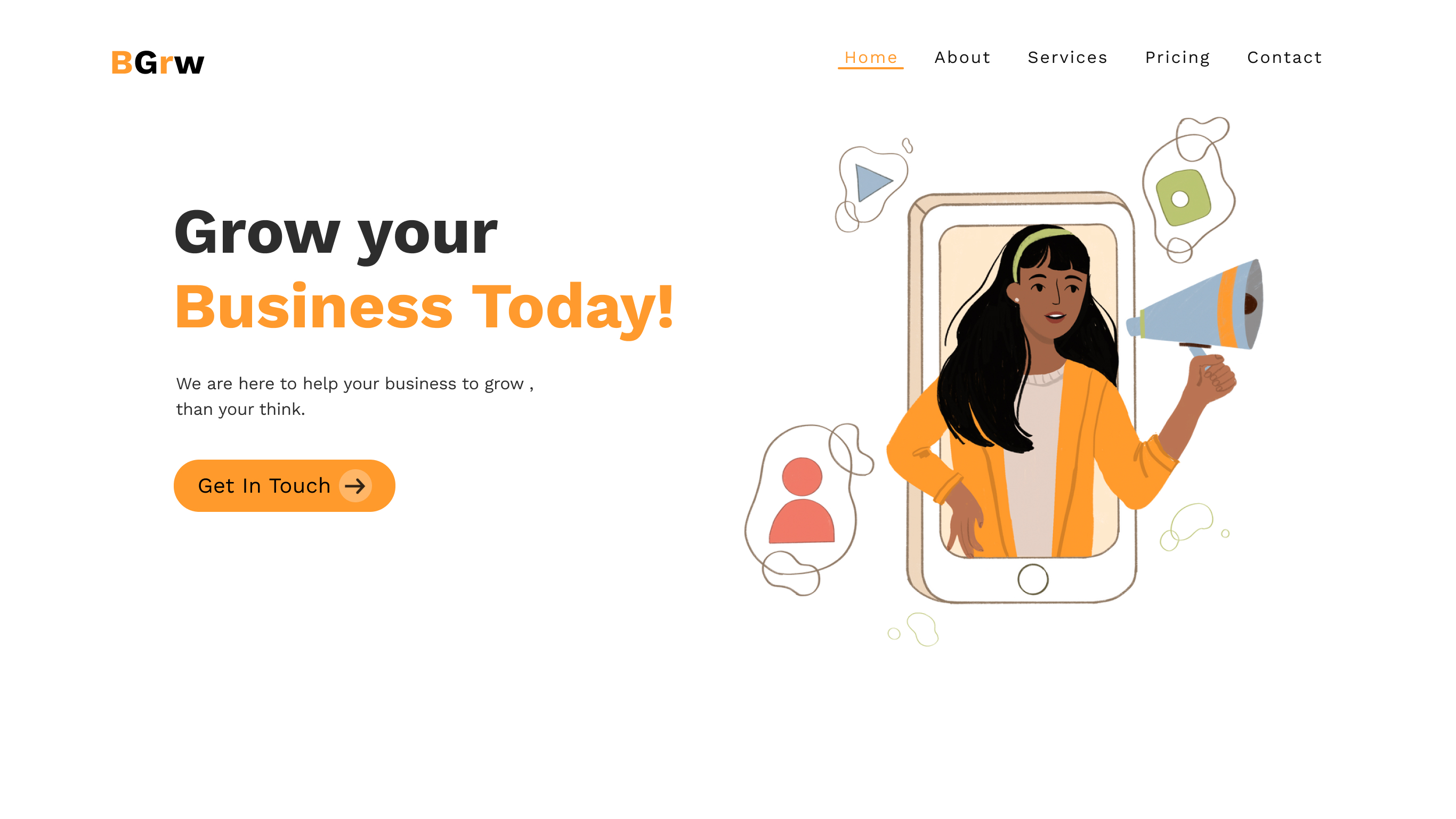Click the help your business paragraph

click(354, 396)
